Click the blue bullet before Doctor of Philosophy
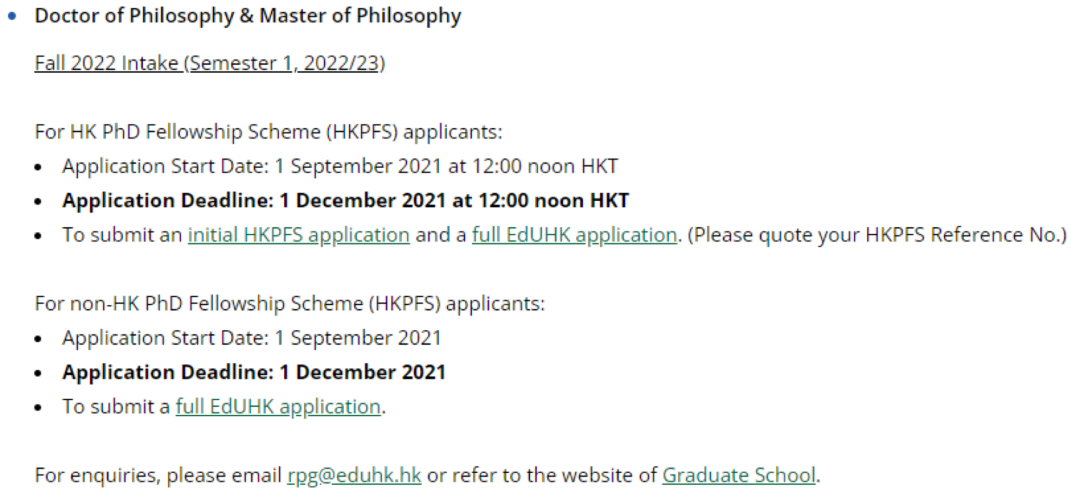This screenshot has width=1080, height=498. (12, 16)
